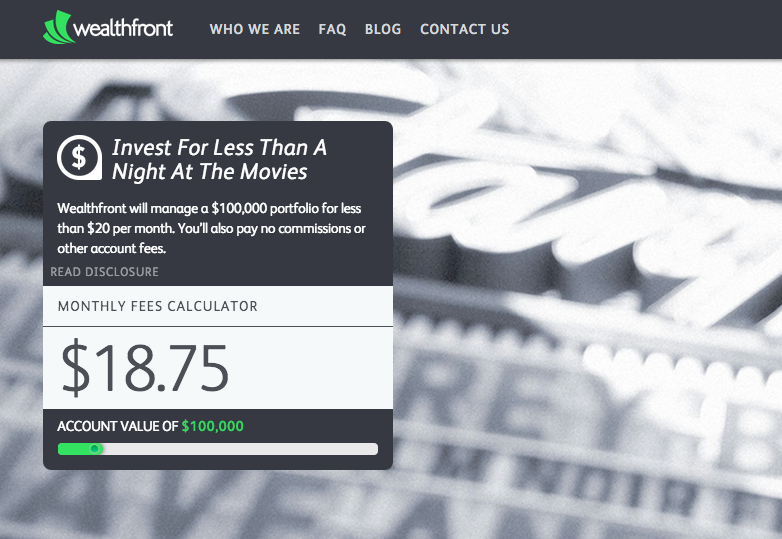782x539 pixels.
Task: Click the MONTHLY FEES CALCULATOR heading
Action: (x=158, y=306)
